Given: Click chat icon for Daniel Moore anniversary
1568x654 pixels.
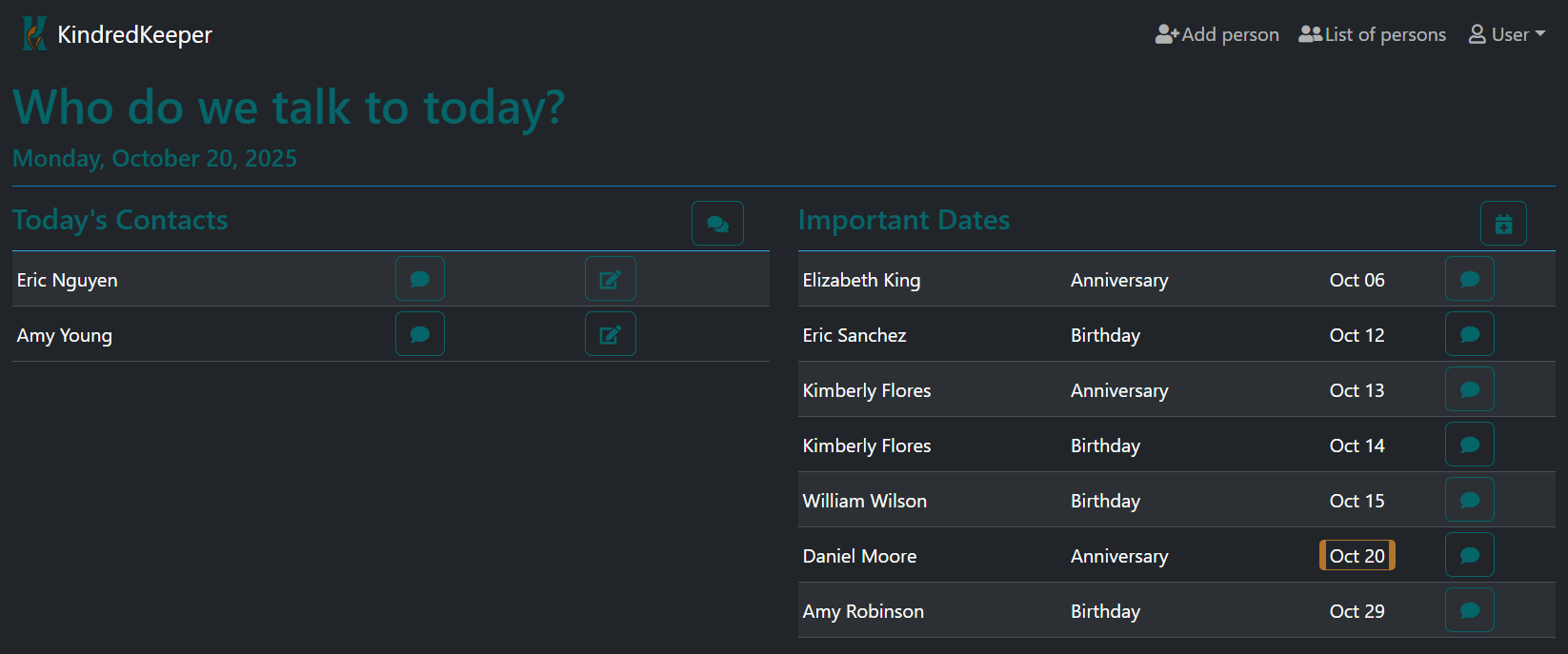Looking at the screenshot, I should tap(1469, 555).
